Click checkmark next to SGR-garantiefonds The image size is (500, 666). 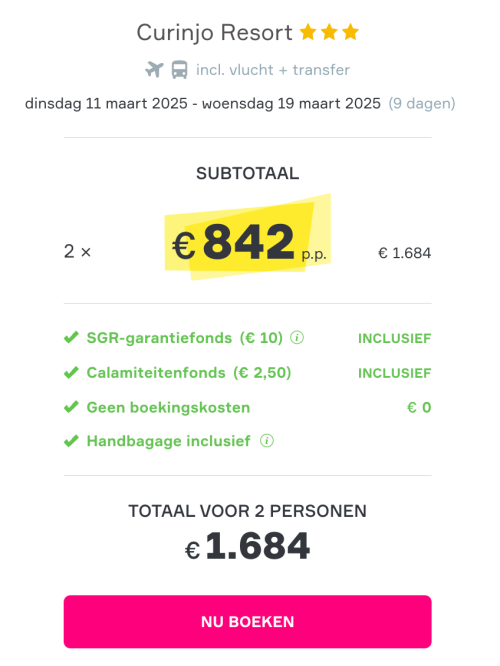point(71,338)
